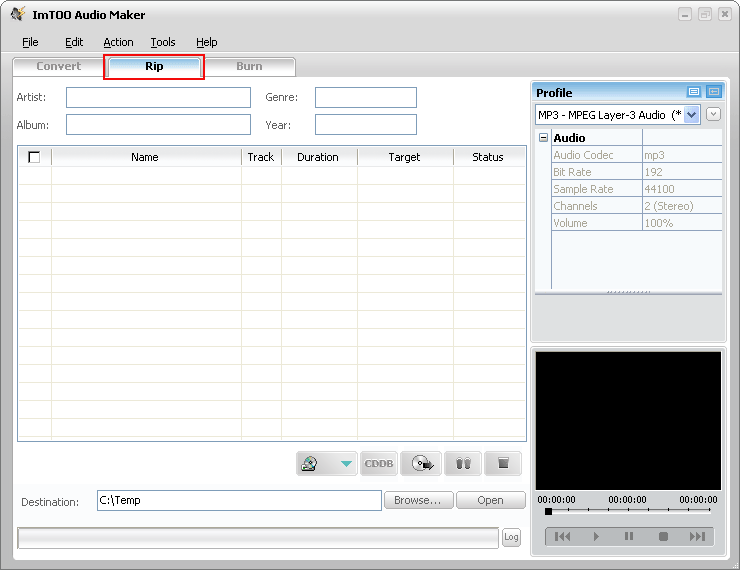Click the CDDB lookup button
Image resolution: width=740 pixels, height=570 pixels.
point(378,464)
